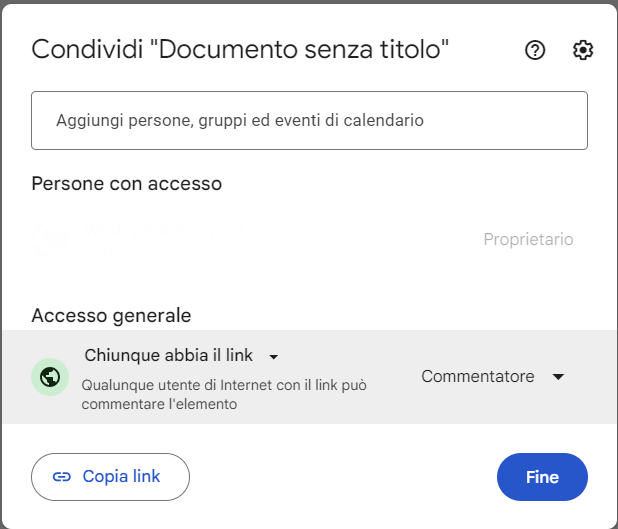Click the Persone con accesso heading
618x529 pixels.
(127, 184)
